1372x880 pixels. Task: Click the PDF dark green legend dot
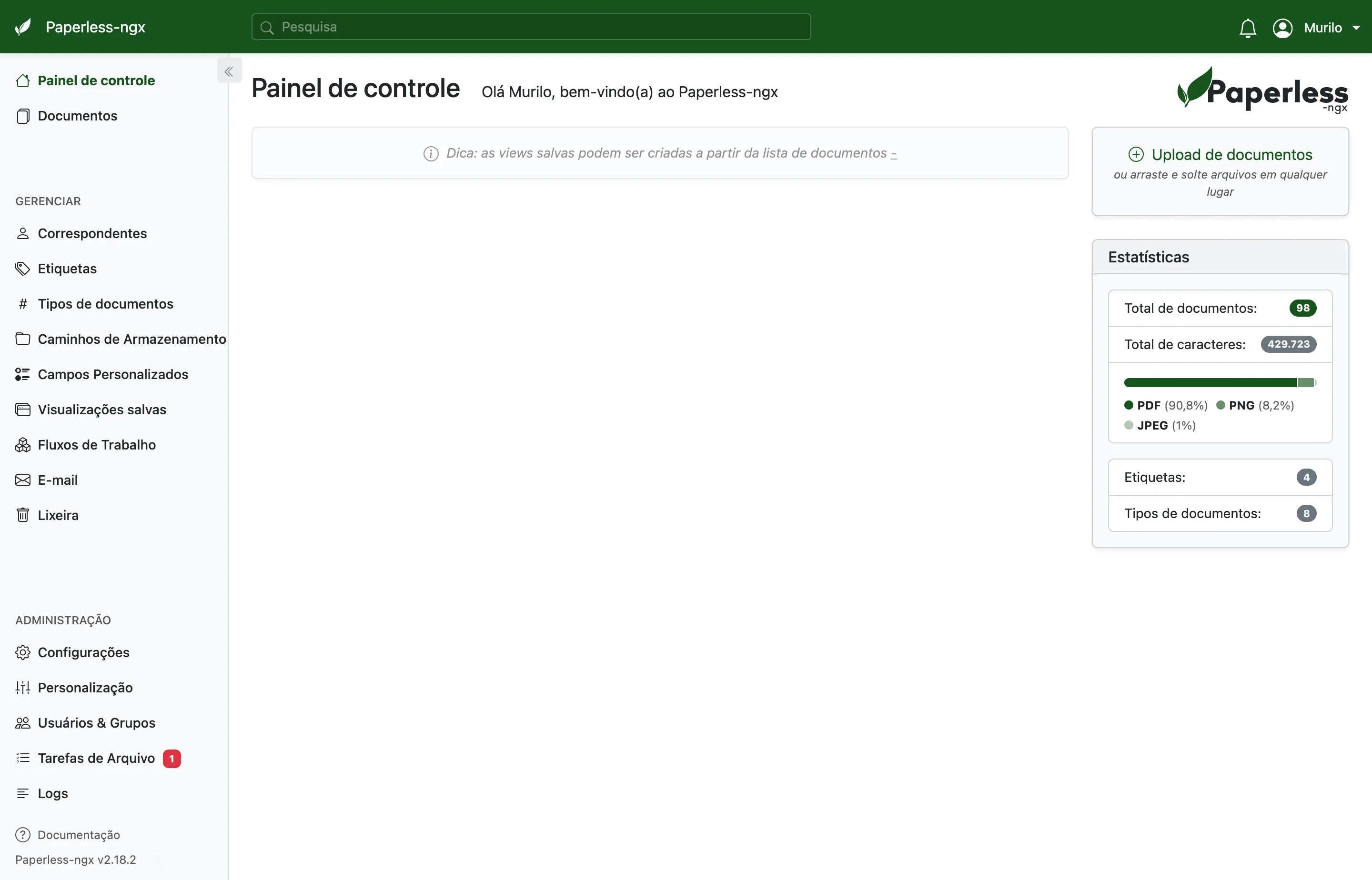tap(1129, 405)
